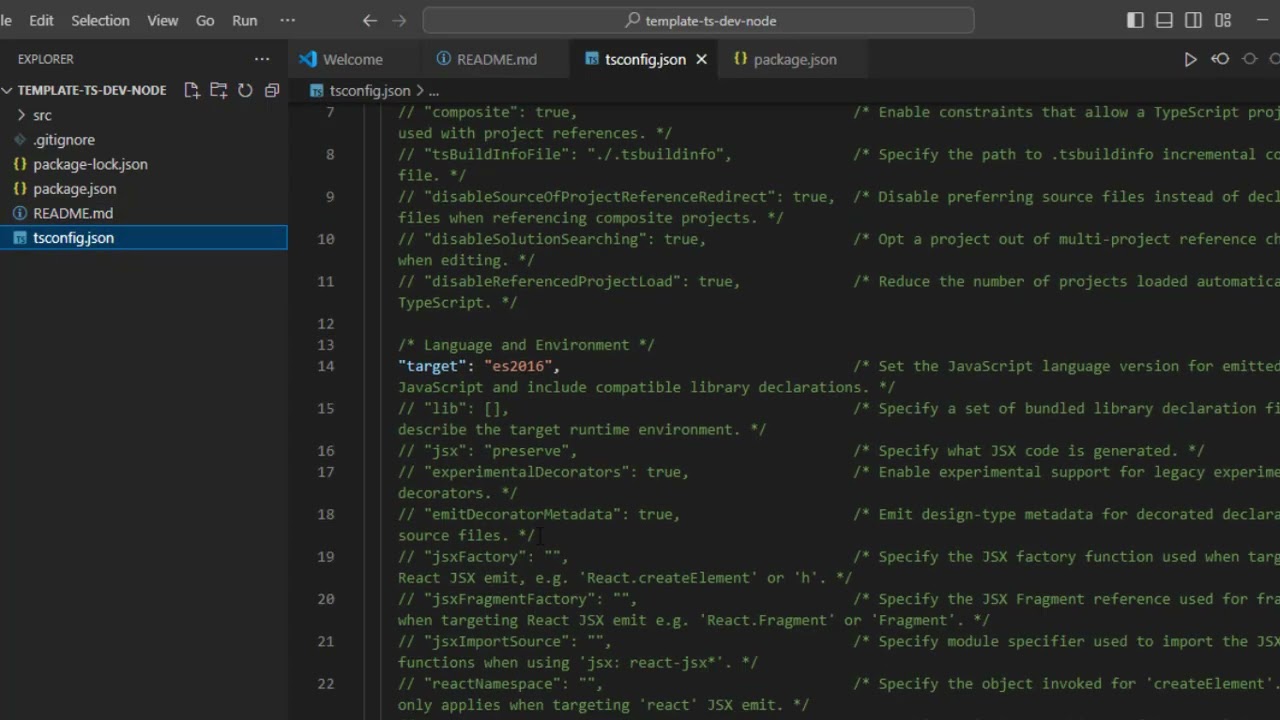This screenshot has height=720, width=1280.
Task: Click the VS Code logo on Welcome tab
Action: pyautogui.click(x=307, y=59)
